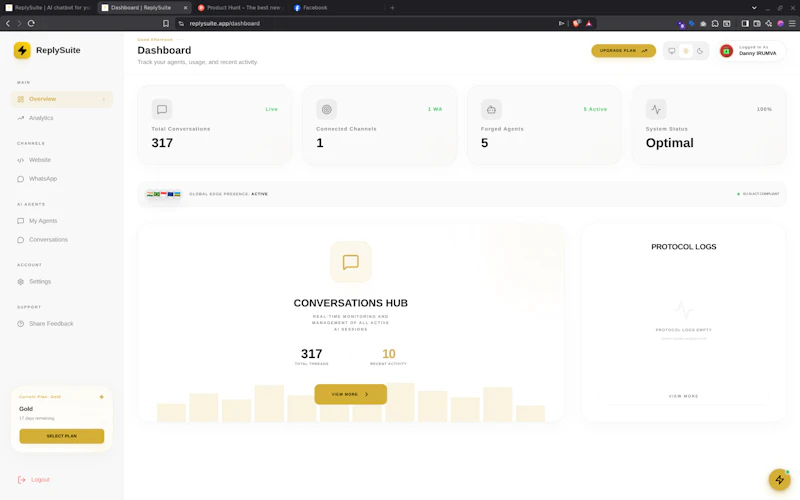This screenshot has width=800, height=500.
Task: Click the Leo AI star icon in toolbar
Action: pyautogui.click(x=769, y=23)
